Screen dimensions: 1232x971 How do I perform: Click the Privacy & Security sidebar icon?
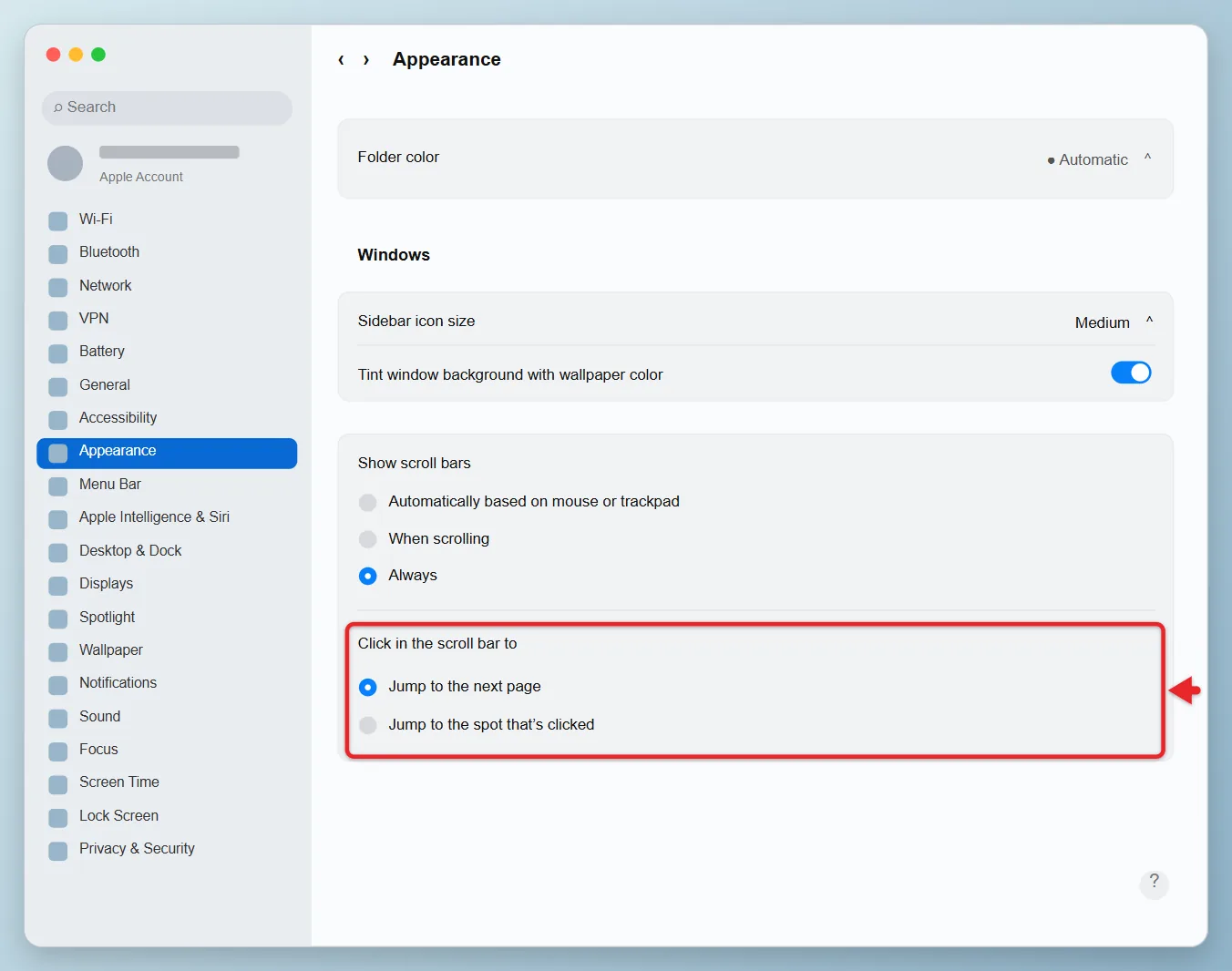[x=58, y=850]
